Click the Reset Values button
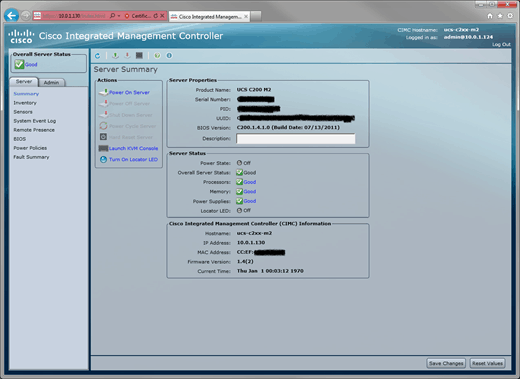Image resolution: width=520 pixels, height=379 pixels. 487,363
